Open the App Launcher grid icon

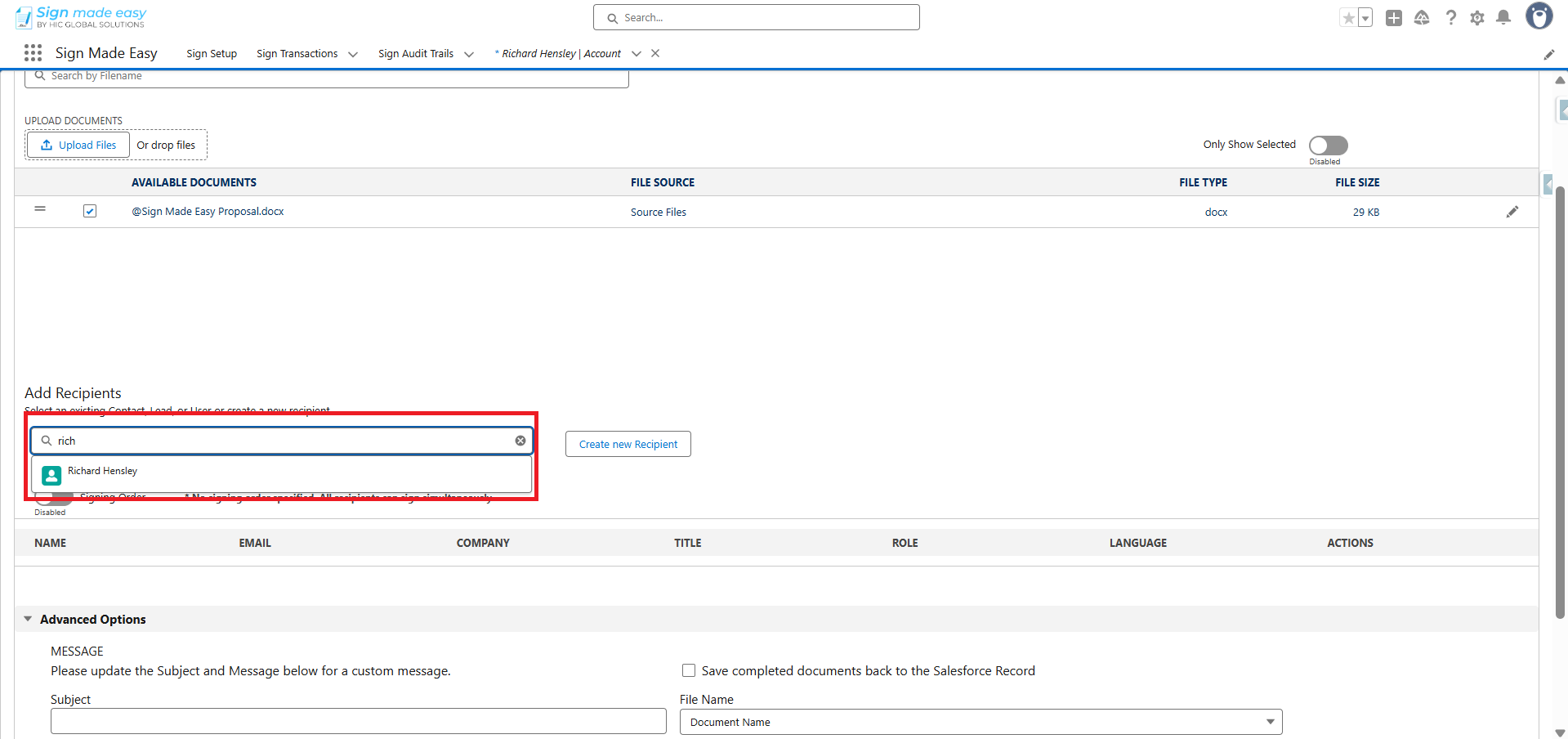(33, 53)
